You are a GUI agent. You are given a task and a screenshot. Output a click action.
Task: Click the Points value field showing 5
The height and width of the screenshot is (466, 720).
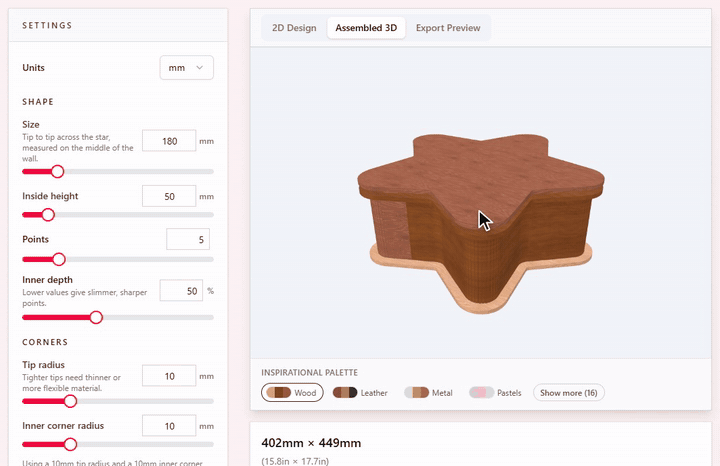pyautogui.click(x=188, y=239)
